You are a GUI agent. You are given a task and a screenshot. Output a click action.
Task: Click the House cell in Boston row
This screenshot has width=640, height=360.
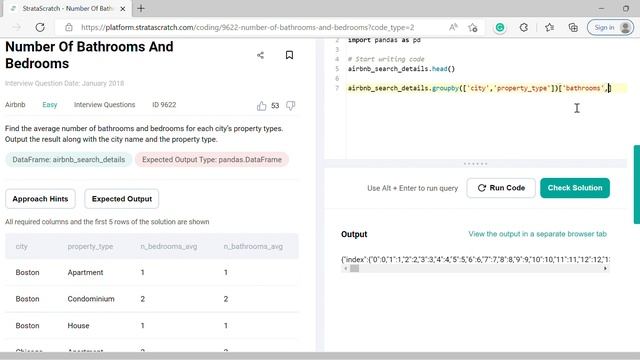tap(78, 326)
